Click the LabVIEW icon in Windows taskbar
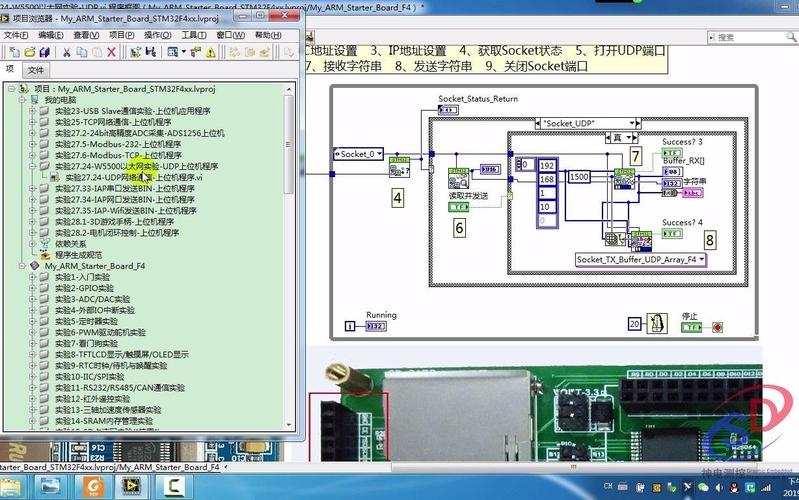Image resolution: width=799 pixels, height=500 pixels. (131, 486)
